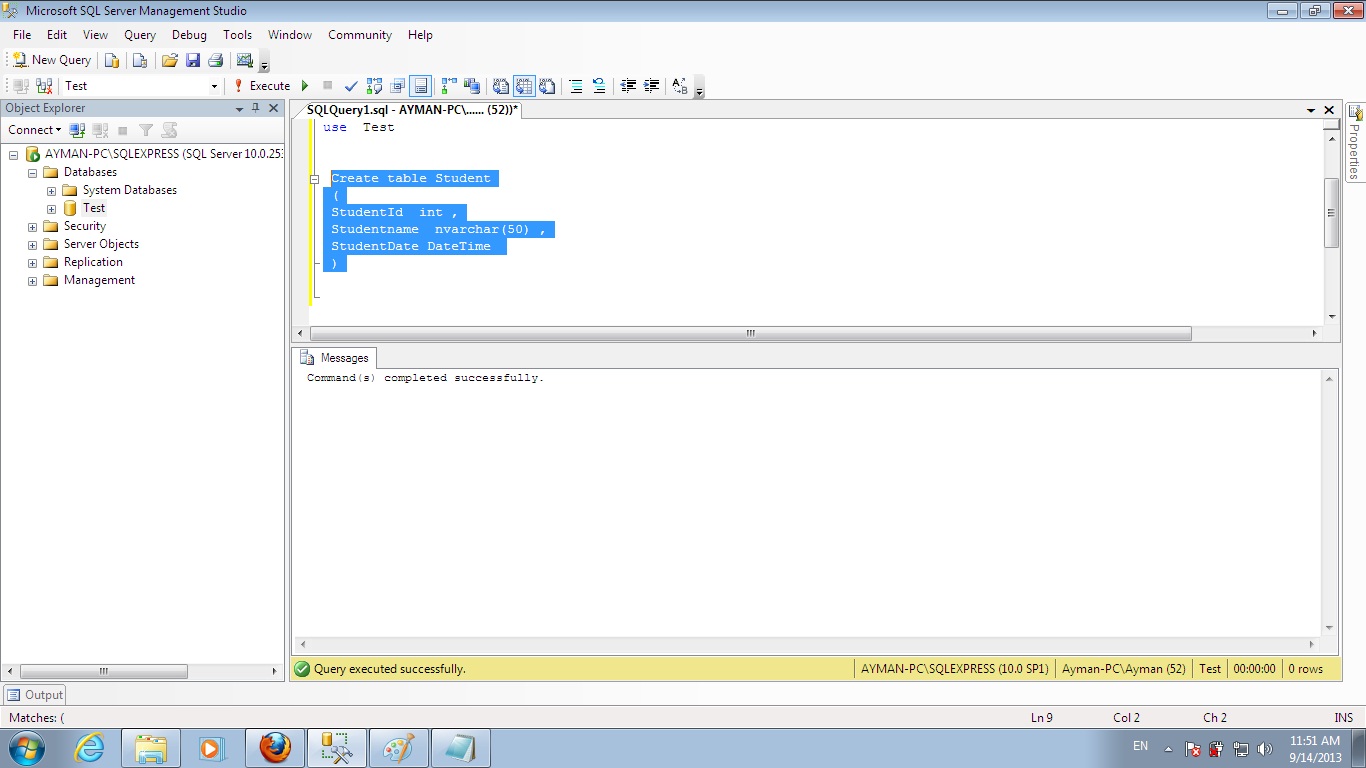Screen dimensions: 1366x768
Task: Click the Filter funnel icon in Object Explorer
Action: click(x=146, y=130)
